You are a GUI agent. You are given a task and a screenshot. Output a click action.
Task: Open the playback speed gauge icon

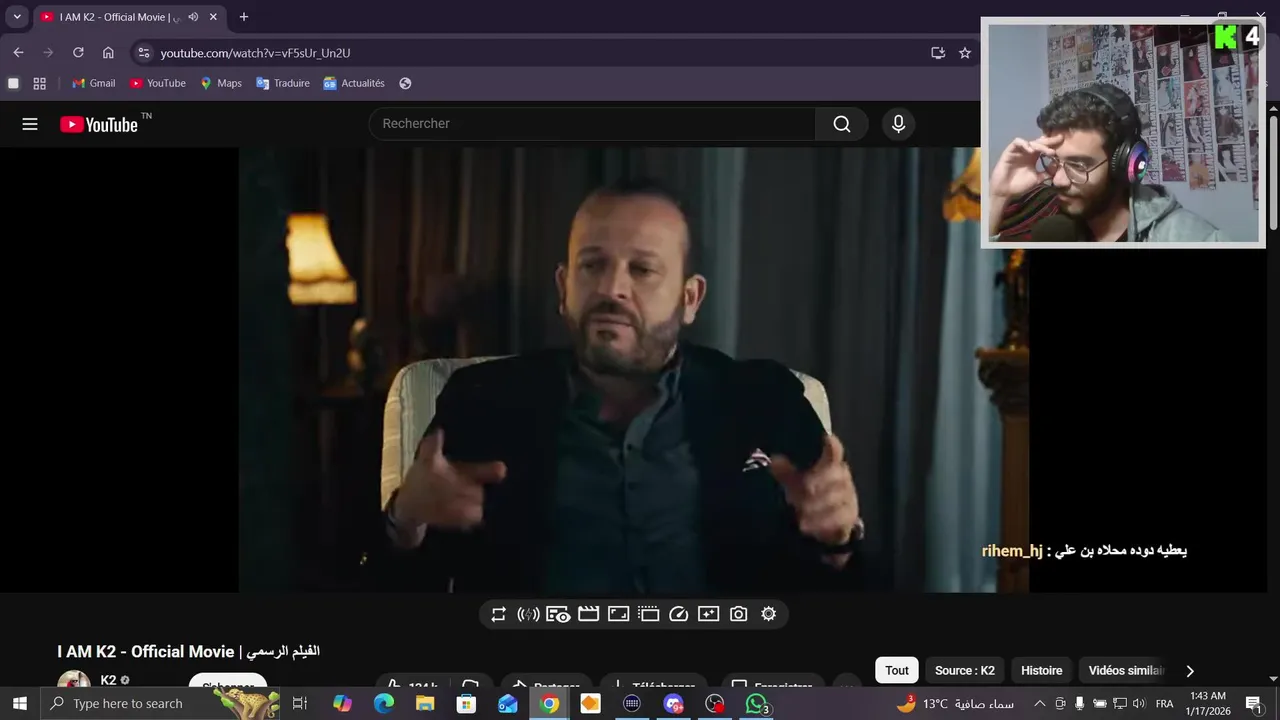point(678,614)
